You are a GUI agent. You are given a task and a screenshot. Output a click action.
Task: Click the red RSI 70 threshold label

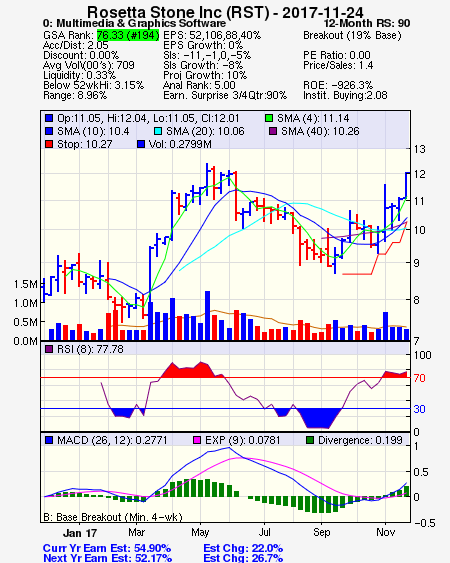coord(419,378)
